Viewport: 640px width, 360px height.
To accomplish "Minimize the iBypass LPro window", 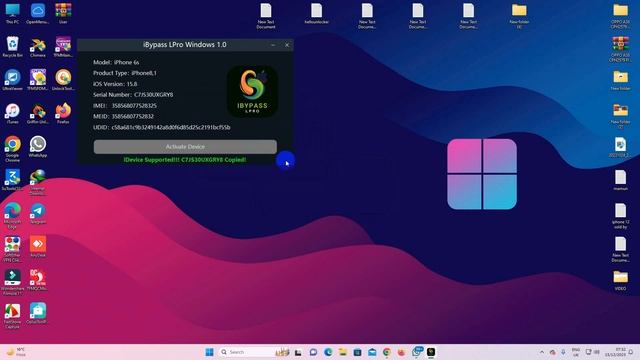I will pos(273,45).
